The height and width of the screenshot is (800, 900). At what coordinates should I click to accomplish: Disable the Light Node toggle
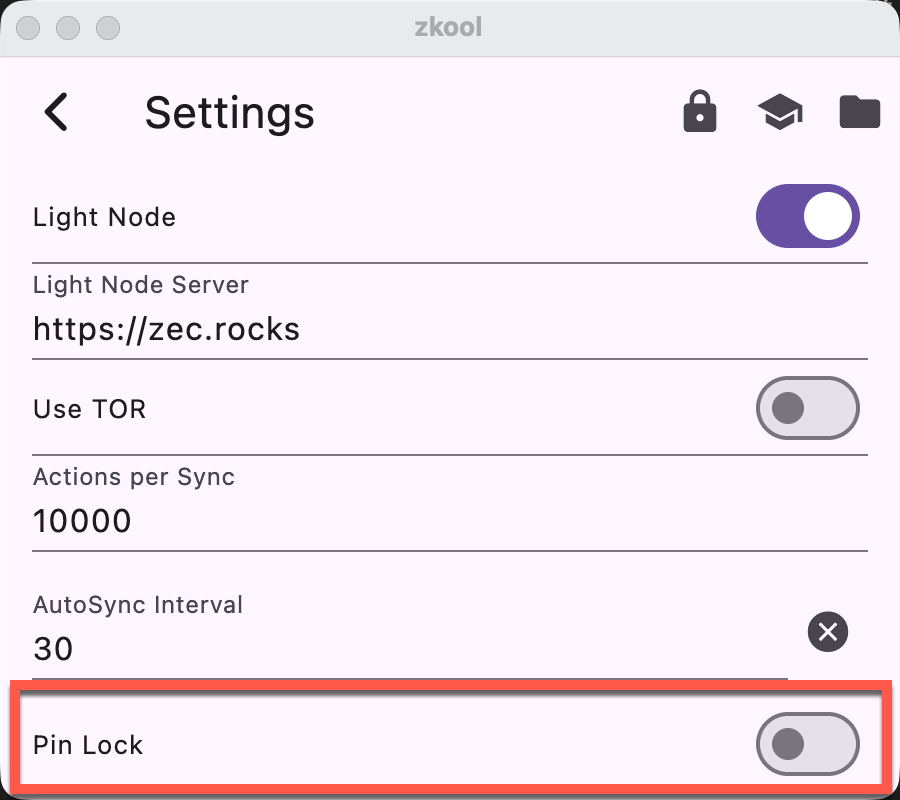[808, 216]
